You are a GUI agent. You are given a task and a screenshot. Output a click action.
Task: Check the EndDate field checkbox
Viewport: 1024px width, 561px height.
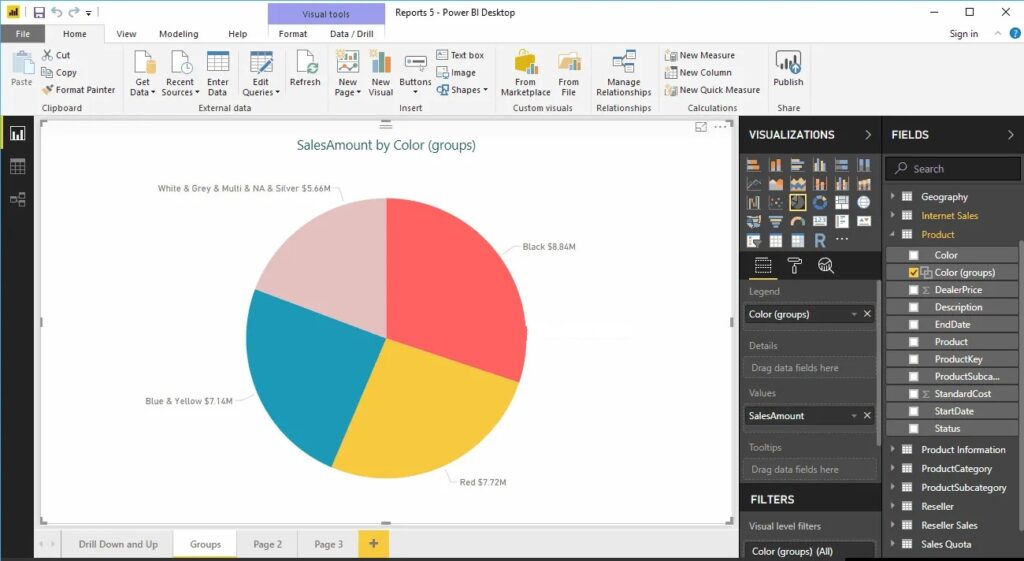(x=914, y=325)
